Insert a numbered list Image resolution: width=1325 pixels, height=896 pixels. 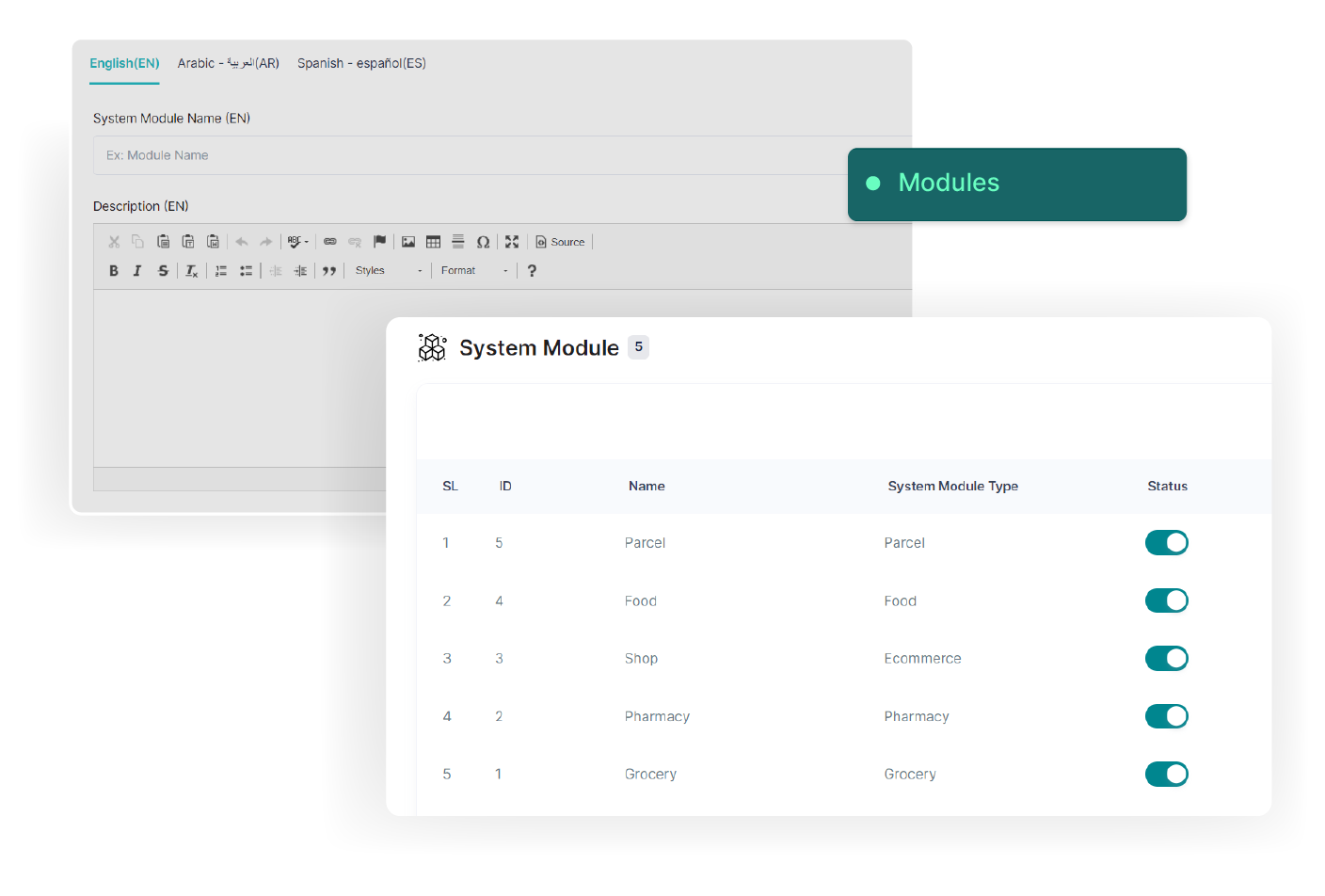tap(221, 271)
